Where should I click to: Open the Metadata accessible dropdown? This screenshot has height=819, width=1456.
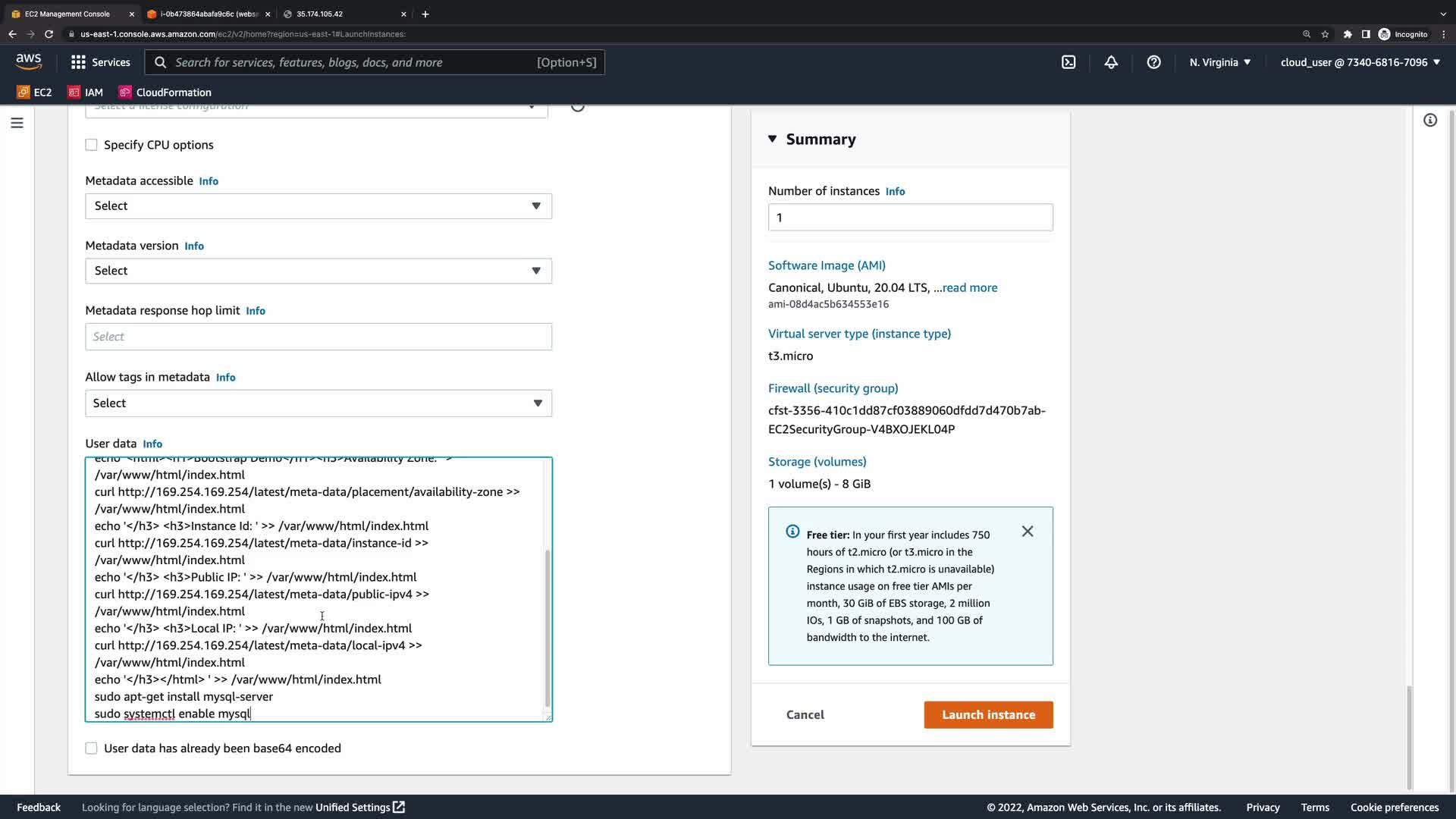coord(318,206)
